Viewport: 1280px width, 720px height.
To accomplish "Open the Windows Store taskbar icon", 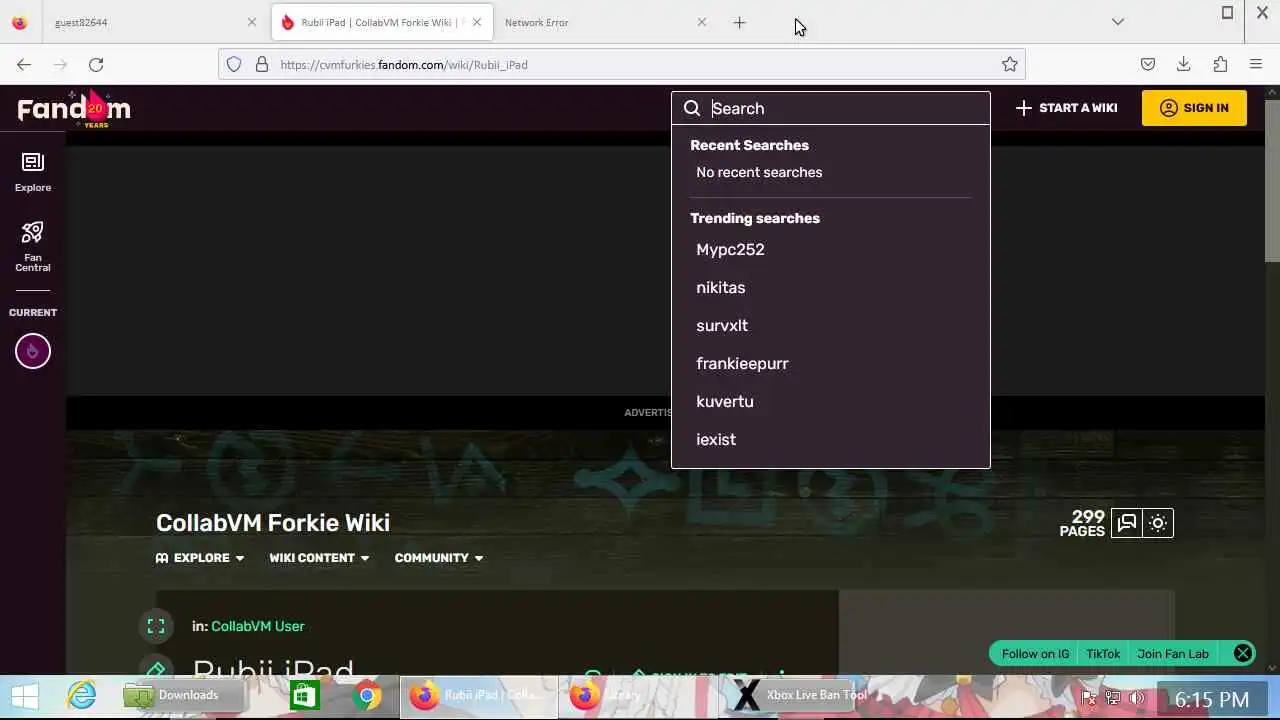I will [x=304, y=695].
